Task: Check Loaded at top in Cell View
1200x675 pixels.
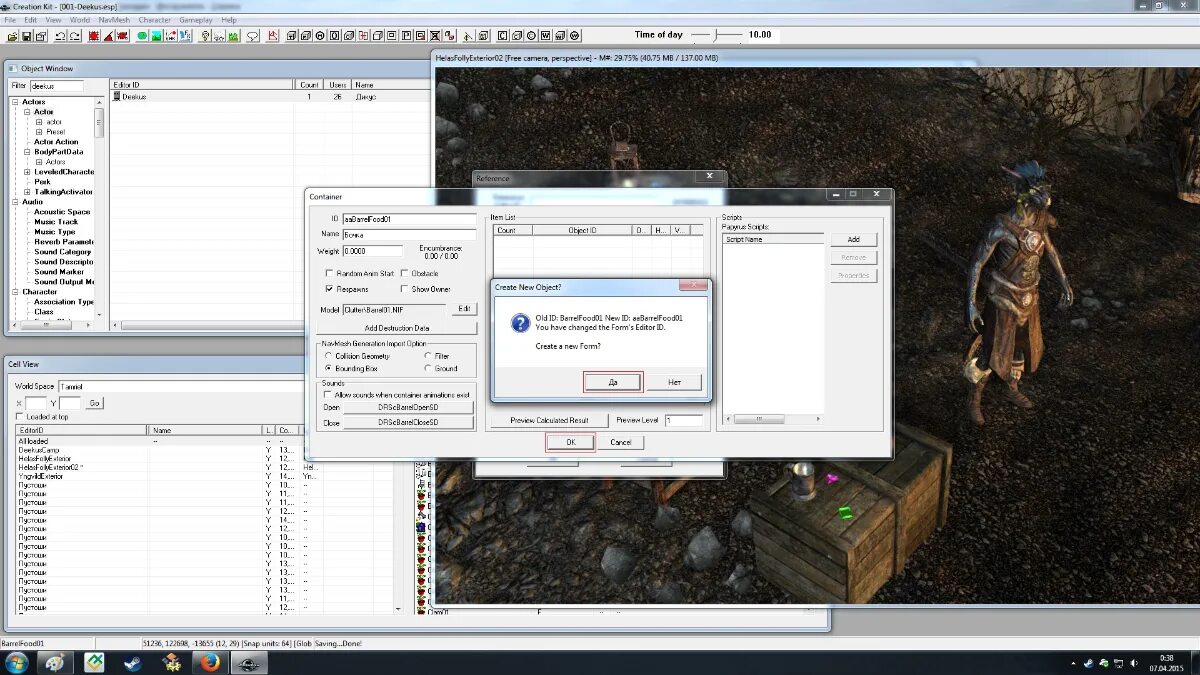Action: point(19,417)
